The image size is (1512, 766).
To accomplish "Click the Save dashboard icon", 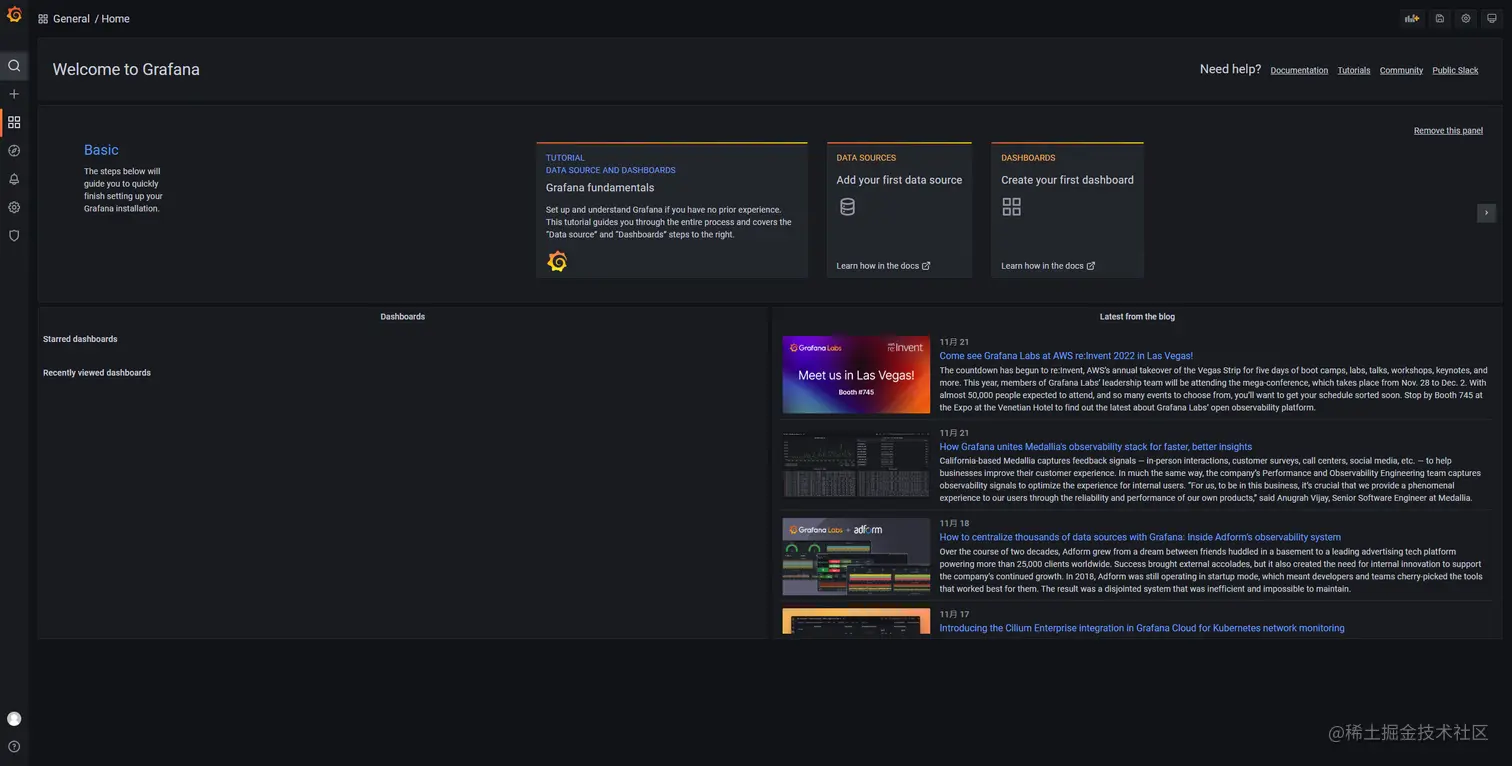I will [x=1440, y=18].
